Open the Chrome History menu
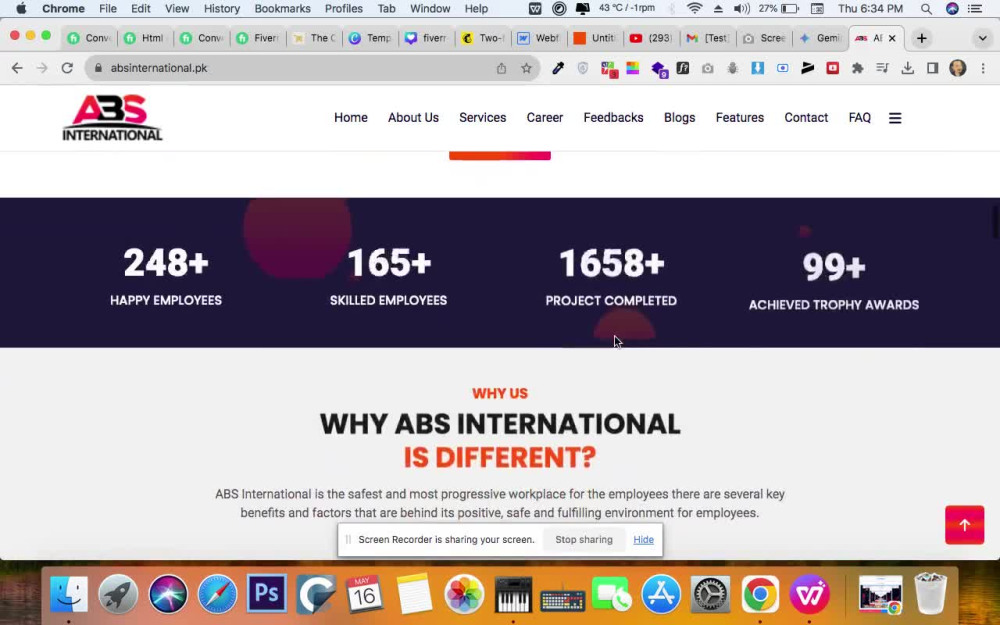The width and height of the screenshot is (1000, 625). (x=221, y=9)
